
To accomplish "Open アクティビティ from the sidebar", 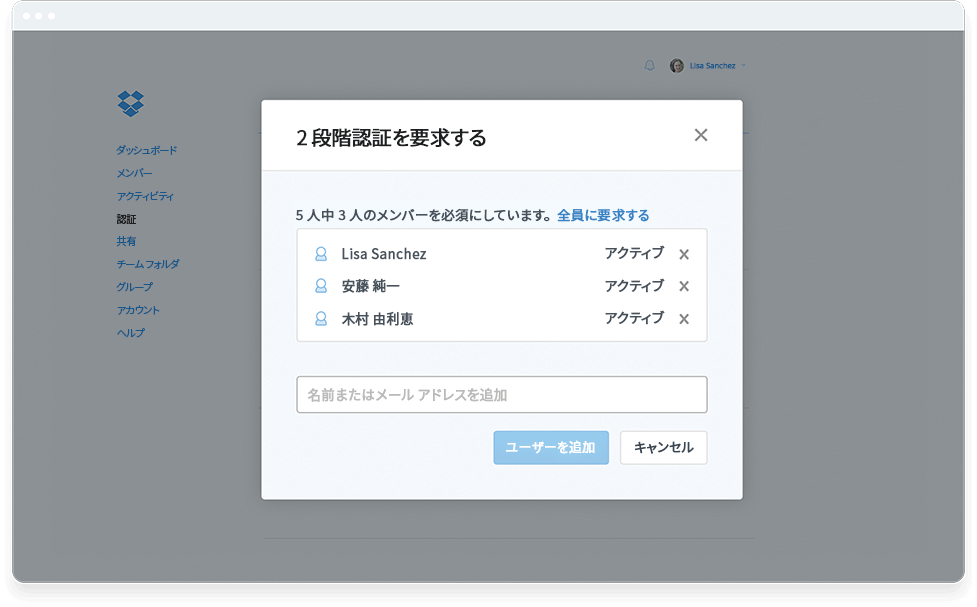I will click(142, 195).
